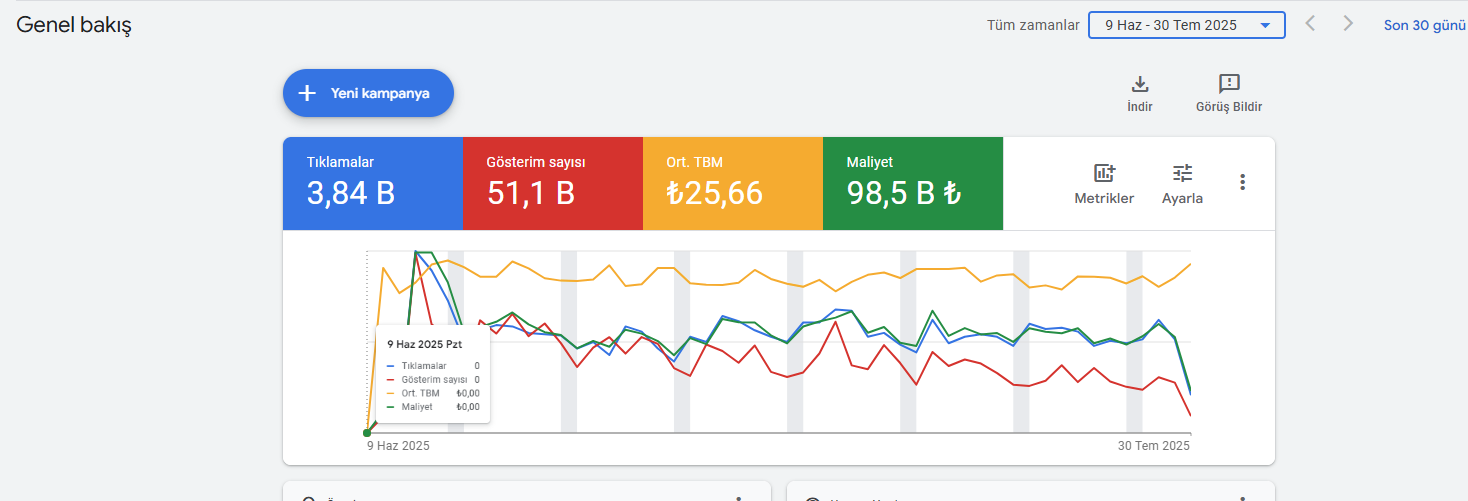Click the 51,1 B impressions value
Viewport: 1468px width, 501px height.
(x=531, y=193)
